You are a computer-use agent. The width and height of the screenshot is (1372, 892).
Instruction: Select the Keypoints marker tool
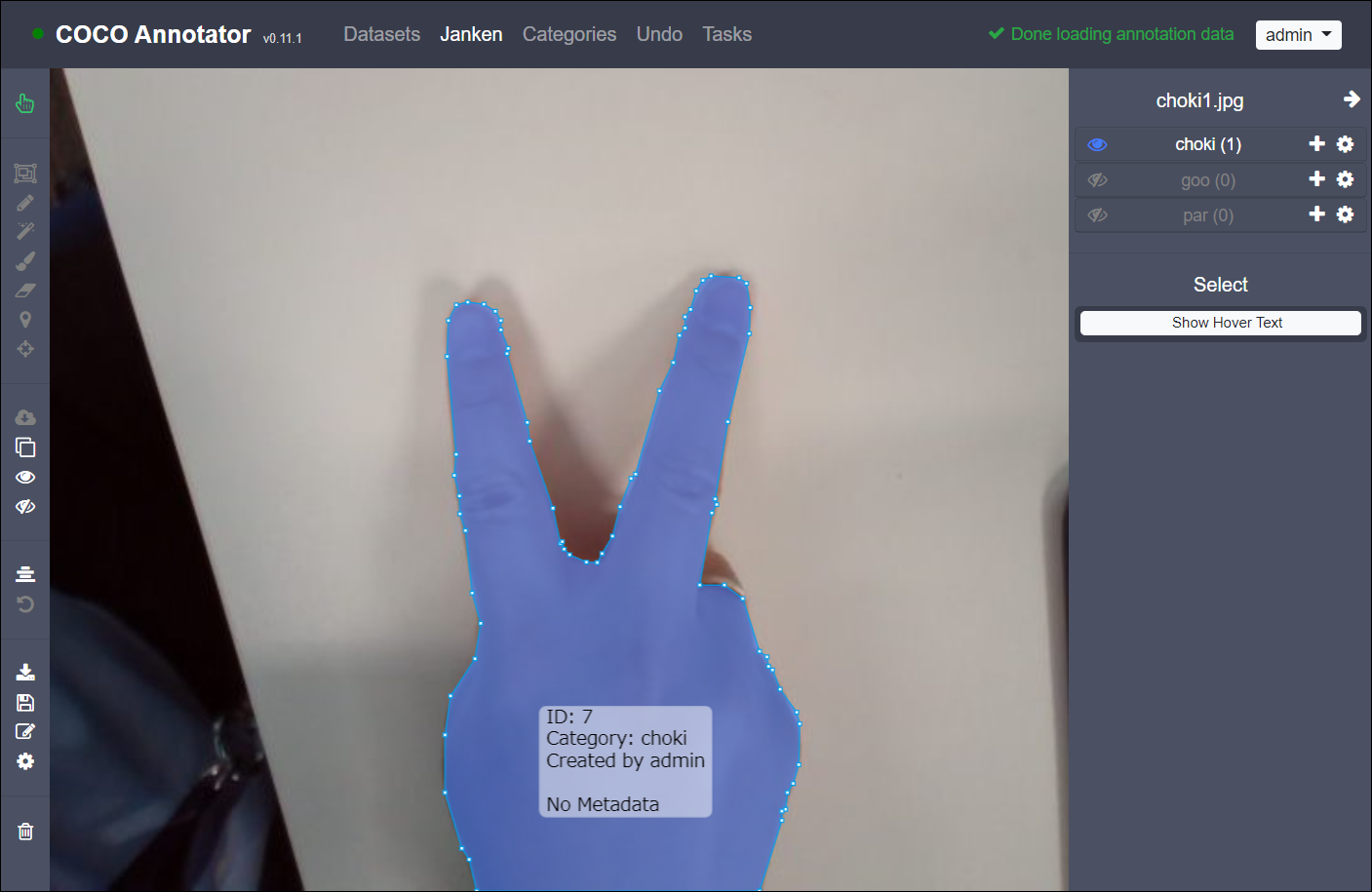25,319
